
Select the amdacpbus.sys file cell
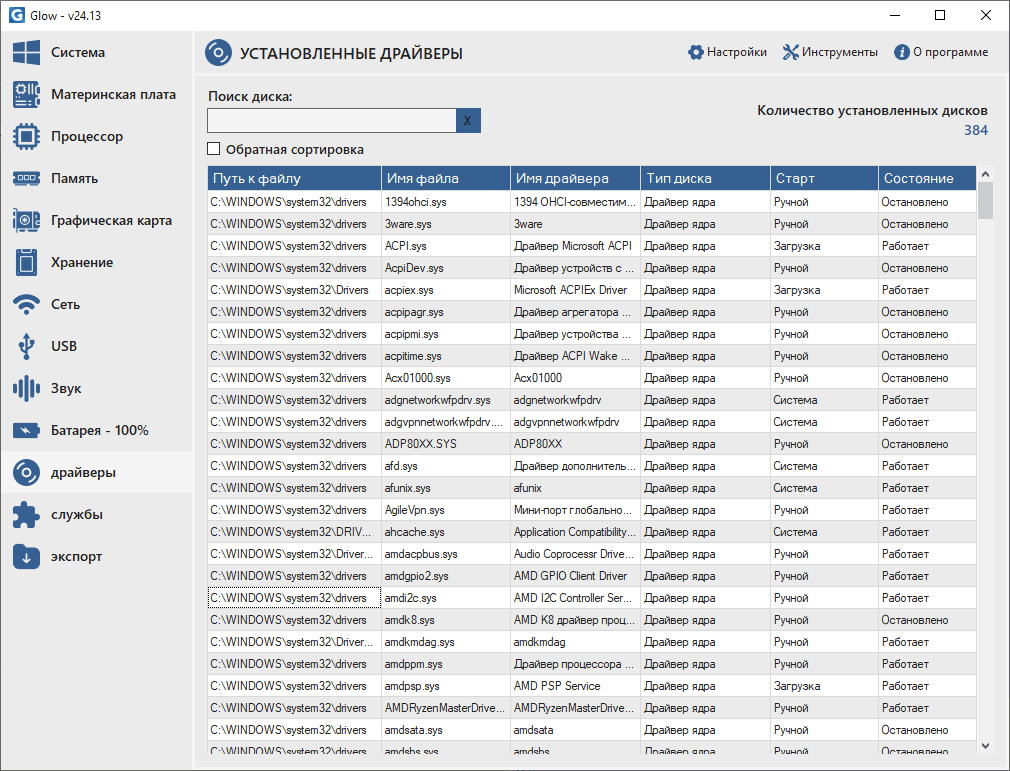click(446, 554)
